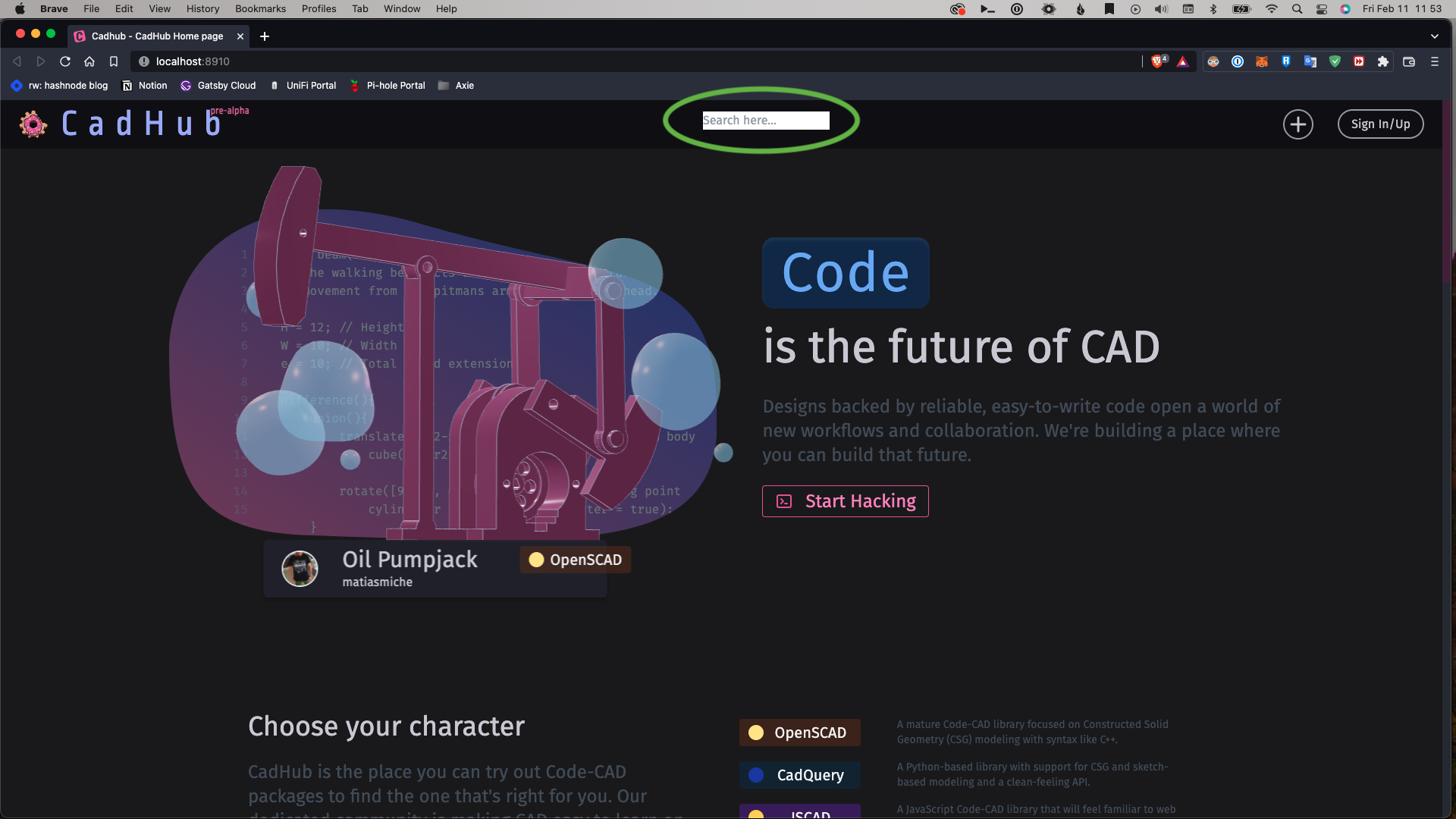The width and height of the screenshot is (1456, 819).
Task: Open the MetaMask fox extension
Action: tap(1262, 61)
